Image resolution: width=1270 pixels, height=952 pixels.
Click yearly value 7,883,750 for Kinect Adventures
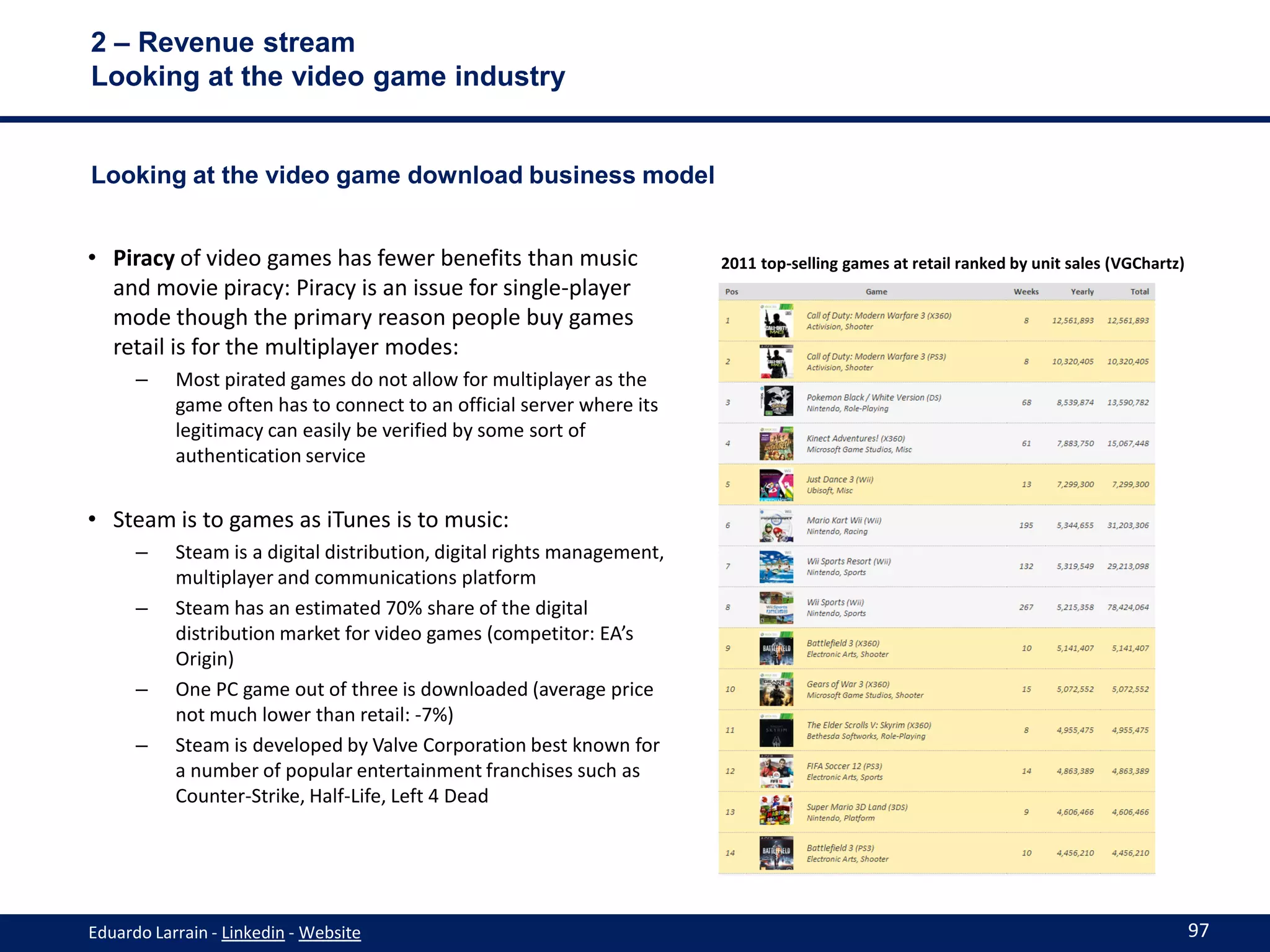(1075, 444)
